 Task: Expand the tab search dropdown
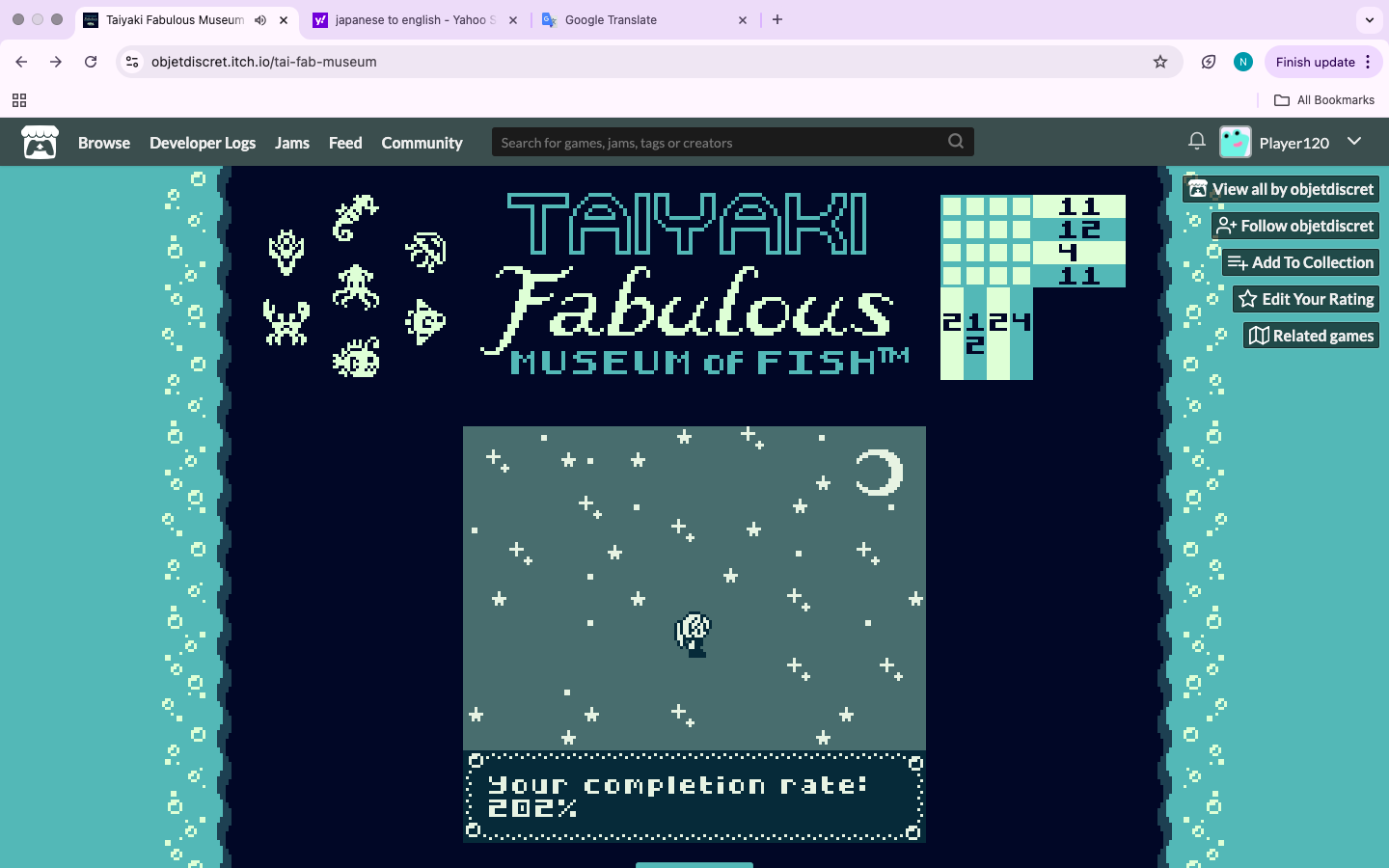pos(1370,20)
